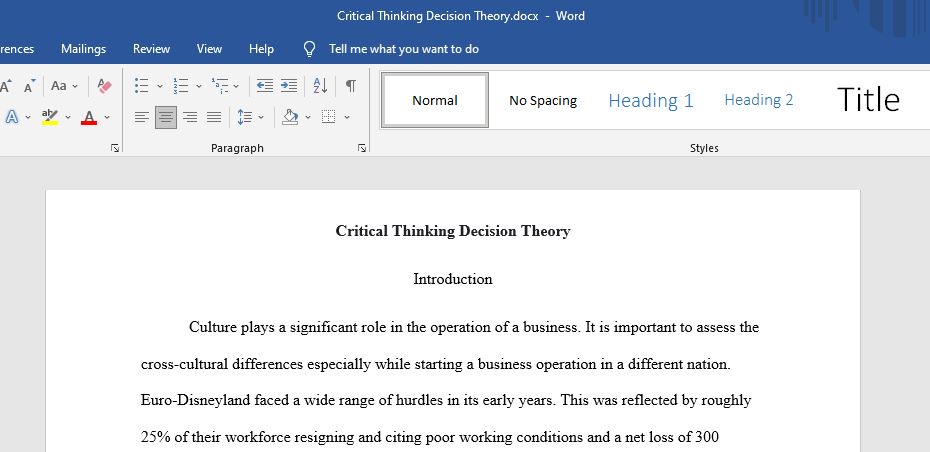
Task: Align text left
Action: coord(141,117)
